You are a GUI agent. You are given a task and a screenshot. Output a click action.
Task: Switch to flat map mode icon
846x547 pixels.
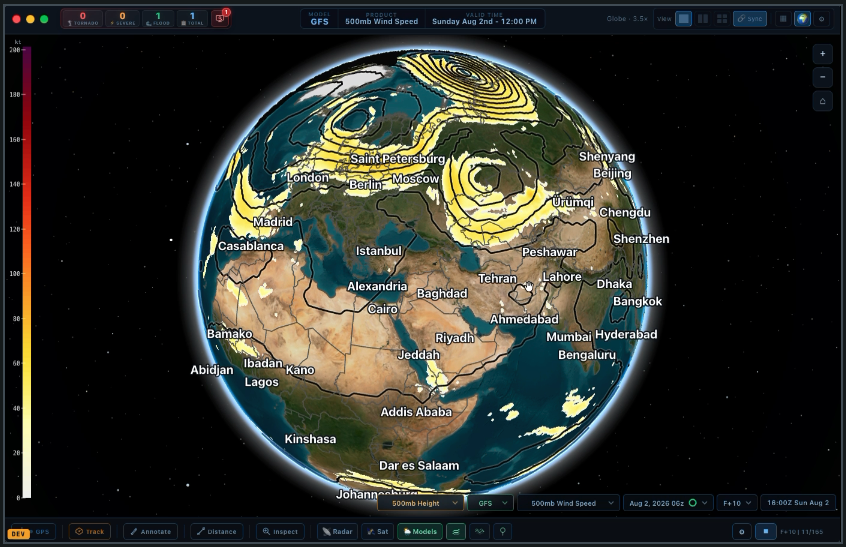coord(783,19)
